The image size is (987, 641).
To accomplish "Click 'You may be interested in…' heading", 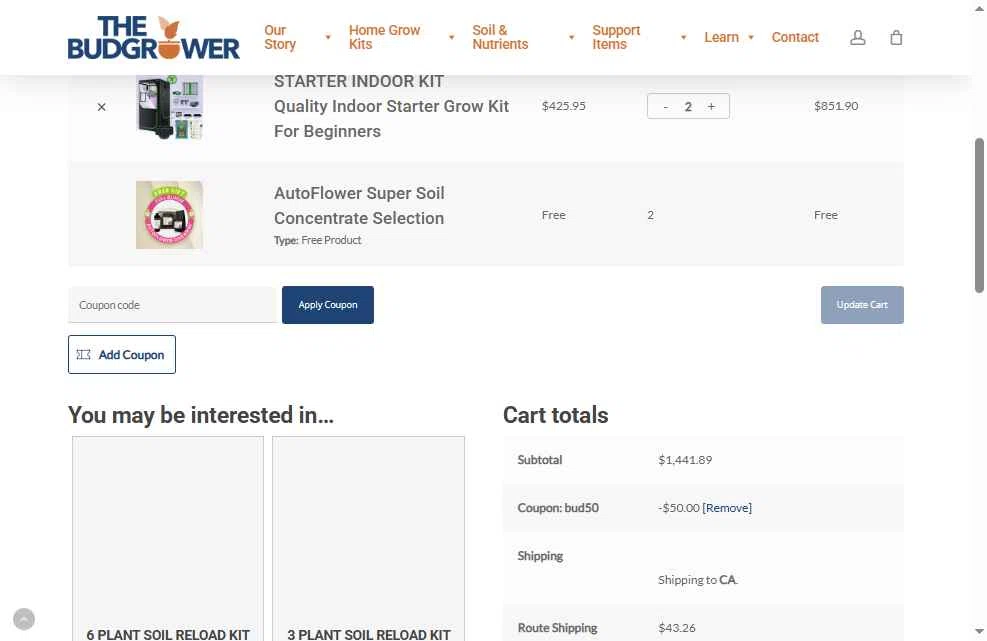I will click(x=201, y=415).
